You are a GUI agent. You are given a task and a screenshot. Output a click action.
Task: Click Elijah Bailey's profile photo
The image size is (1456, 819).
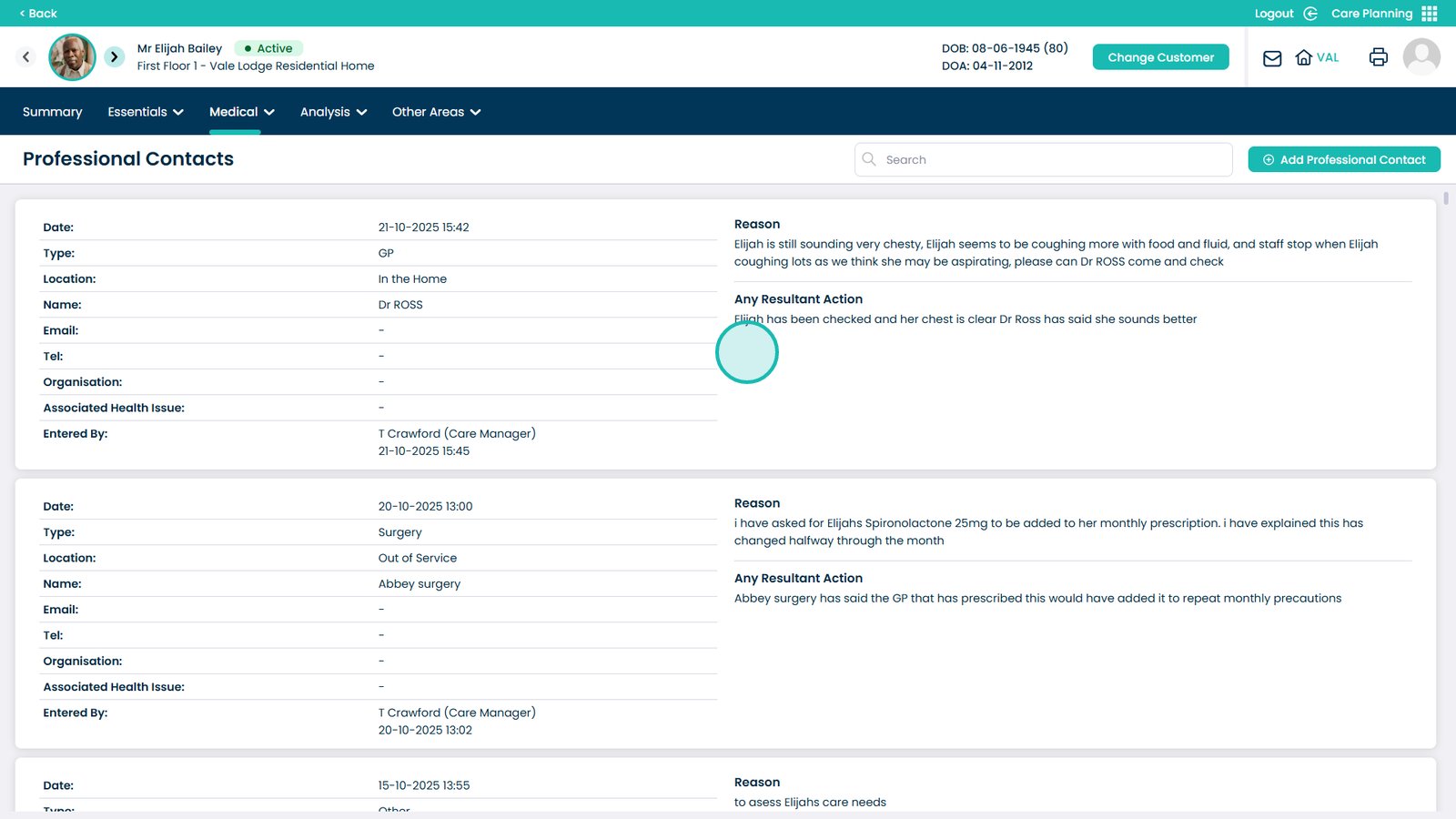point(72,57)
